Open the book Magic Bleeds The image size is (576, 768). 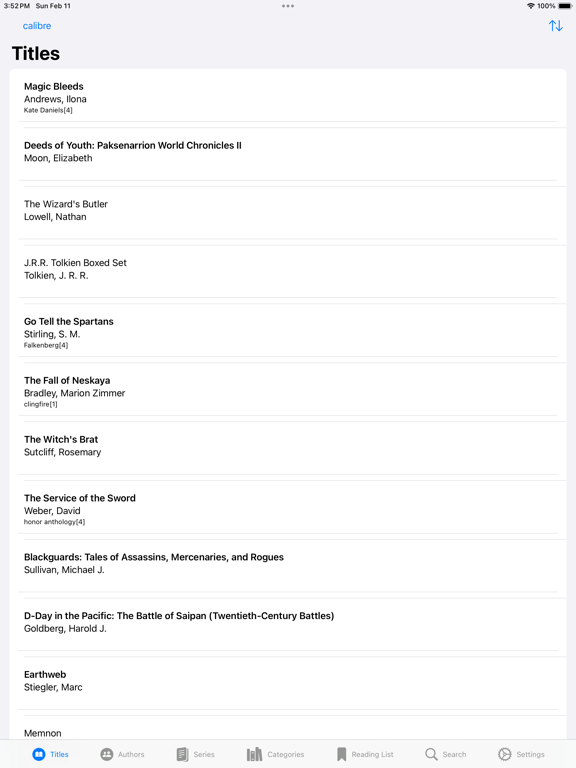[288, 98]
